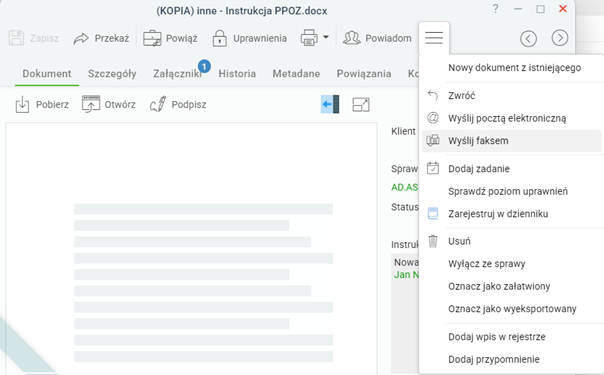Select Wyłącz ze sprawy
Screen dimensions: 604x375
[x=487, y=264]
